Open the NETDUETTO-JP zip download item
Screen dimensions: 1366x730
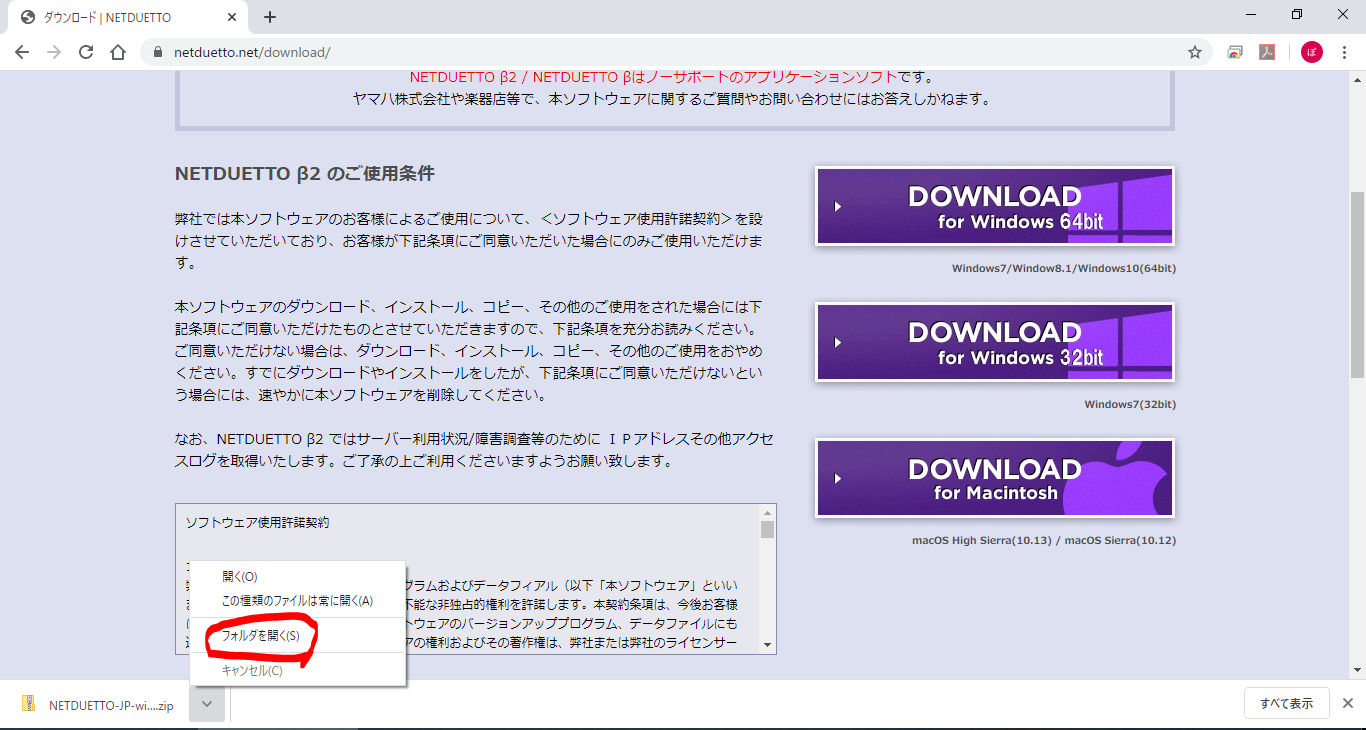point(99,705)
